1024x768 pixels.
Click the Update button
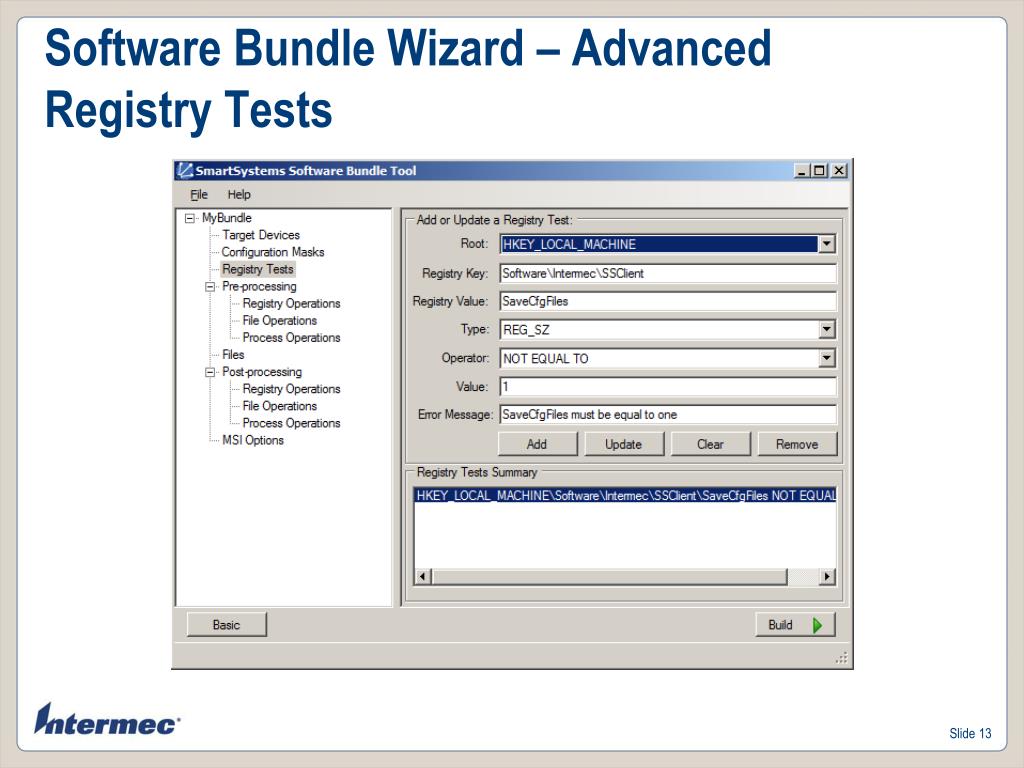pos(624,444)
